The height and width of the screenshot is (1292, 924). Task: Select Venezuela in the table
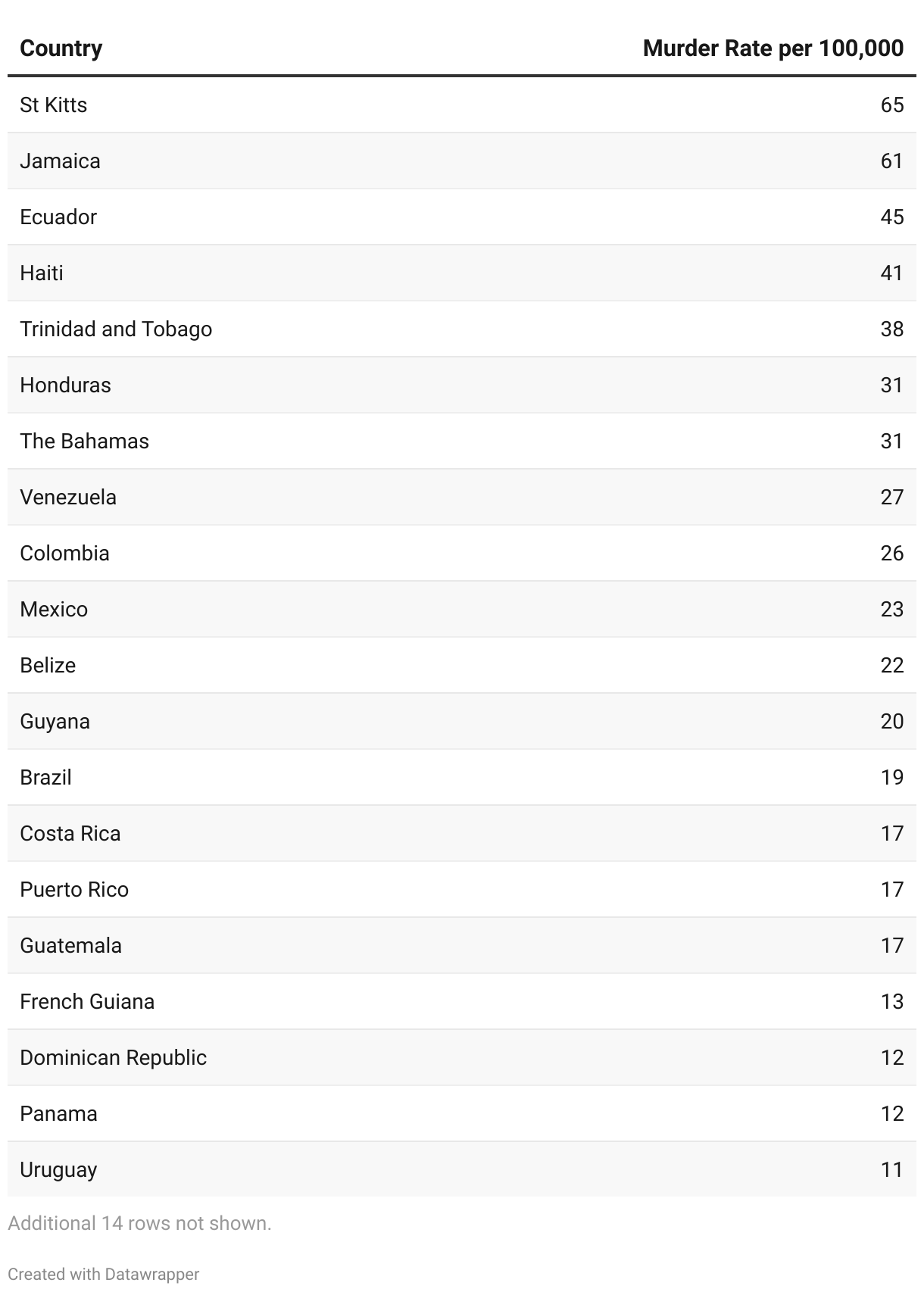pos(68,497)
